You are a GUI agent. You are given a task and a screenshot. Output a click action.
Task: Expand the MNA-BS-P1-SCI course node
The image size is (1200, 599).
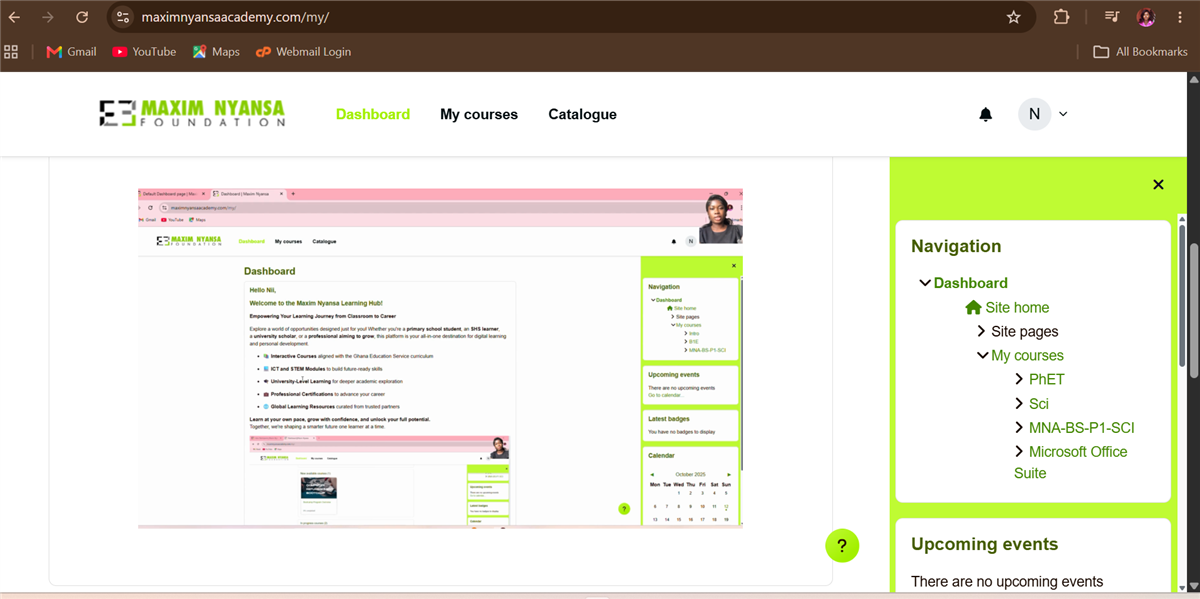[1019, 427]
